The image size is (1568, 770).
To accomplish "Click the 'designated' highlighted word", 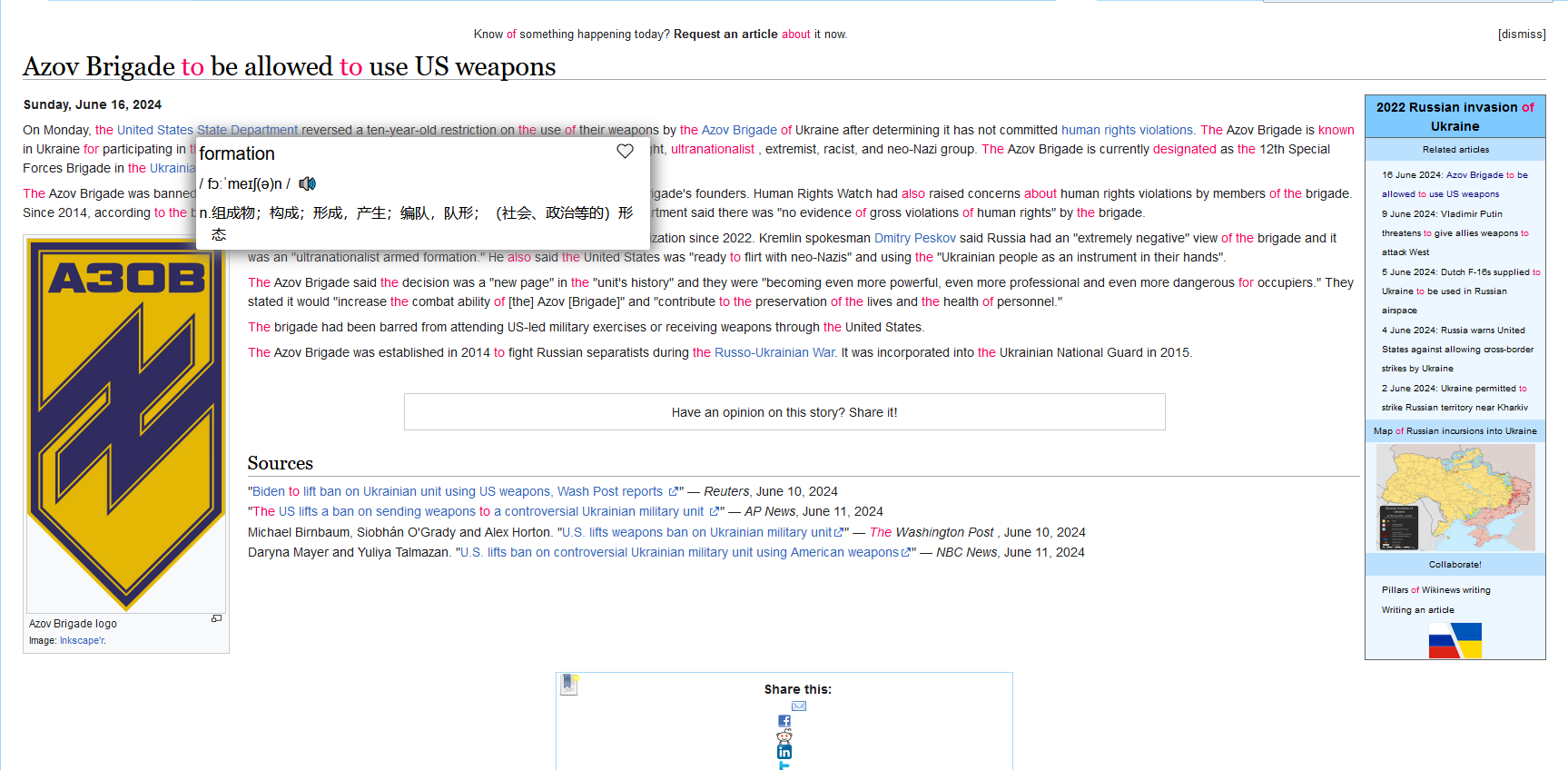I will [x=1185, y=149].
